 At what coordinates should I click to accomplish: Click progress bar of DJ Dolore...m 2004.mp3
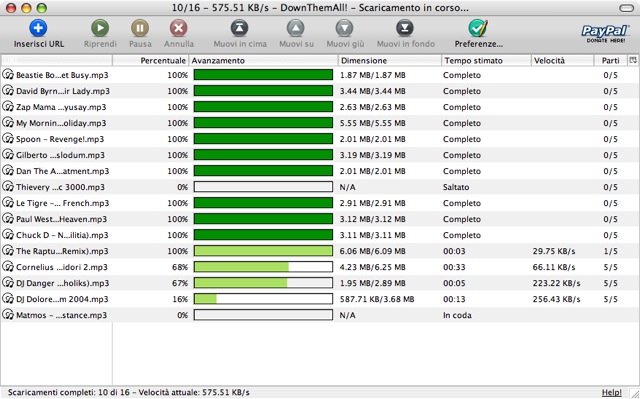pos(263,299)
